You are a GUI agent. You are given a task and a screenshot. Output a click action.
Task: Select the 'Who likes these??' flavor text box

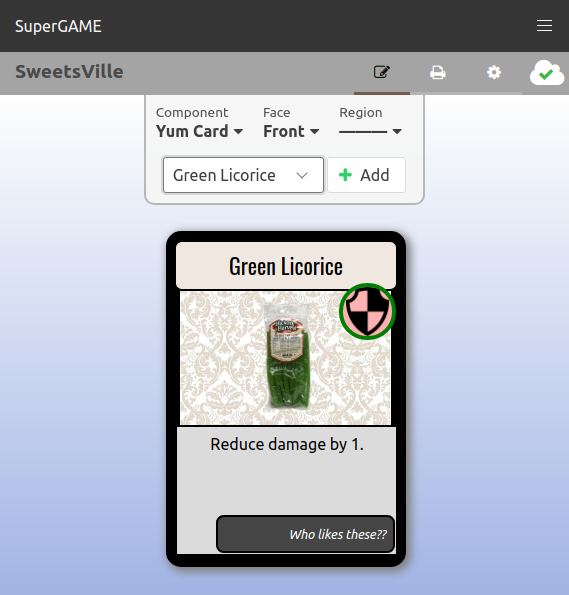click(305, 534)
